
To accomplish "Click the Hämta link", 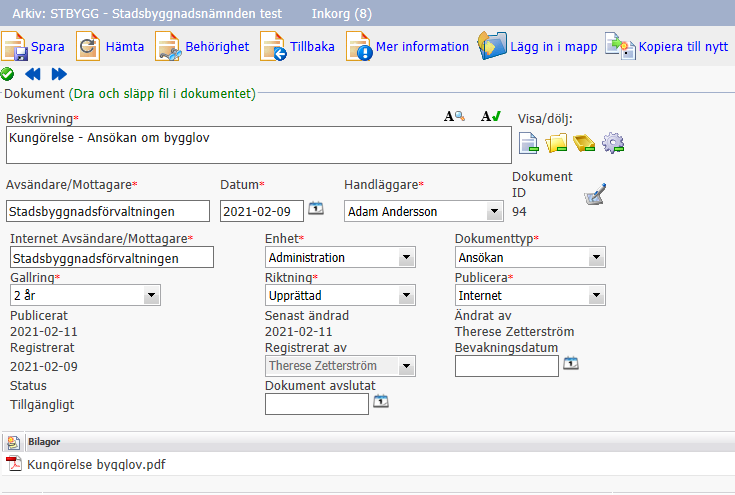I will coord(125,47).
